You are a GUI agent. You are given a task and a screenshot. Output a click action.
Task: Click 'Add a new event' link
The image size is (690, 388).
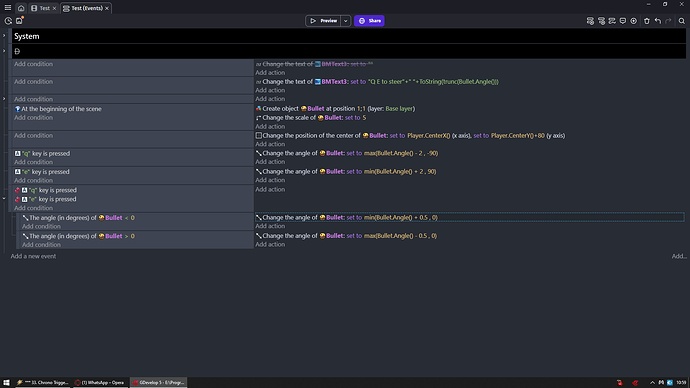click(x=33, y=256)
